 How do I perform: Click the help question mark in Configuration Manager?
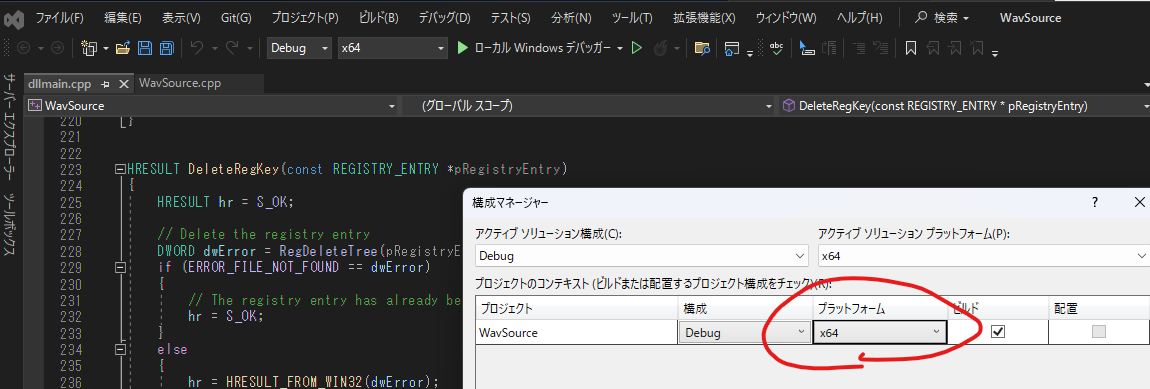point(1094,202)
